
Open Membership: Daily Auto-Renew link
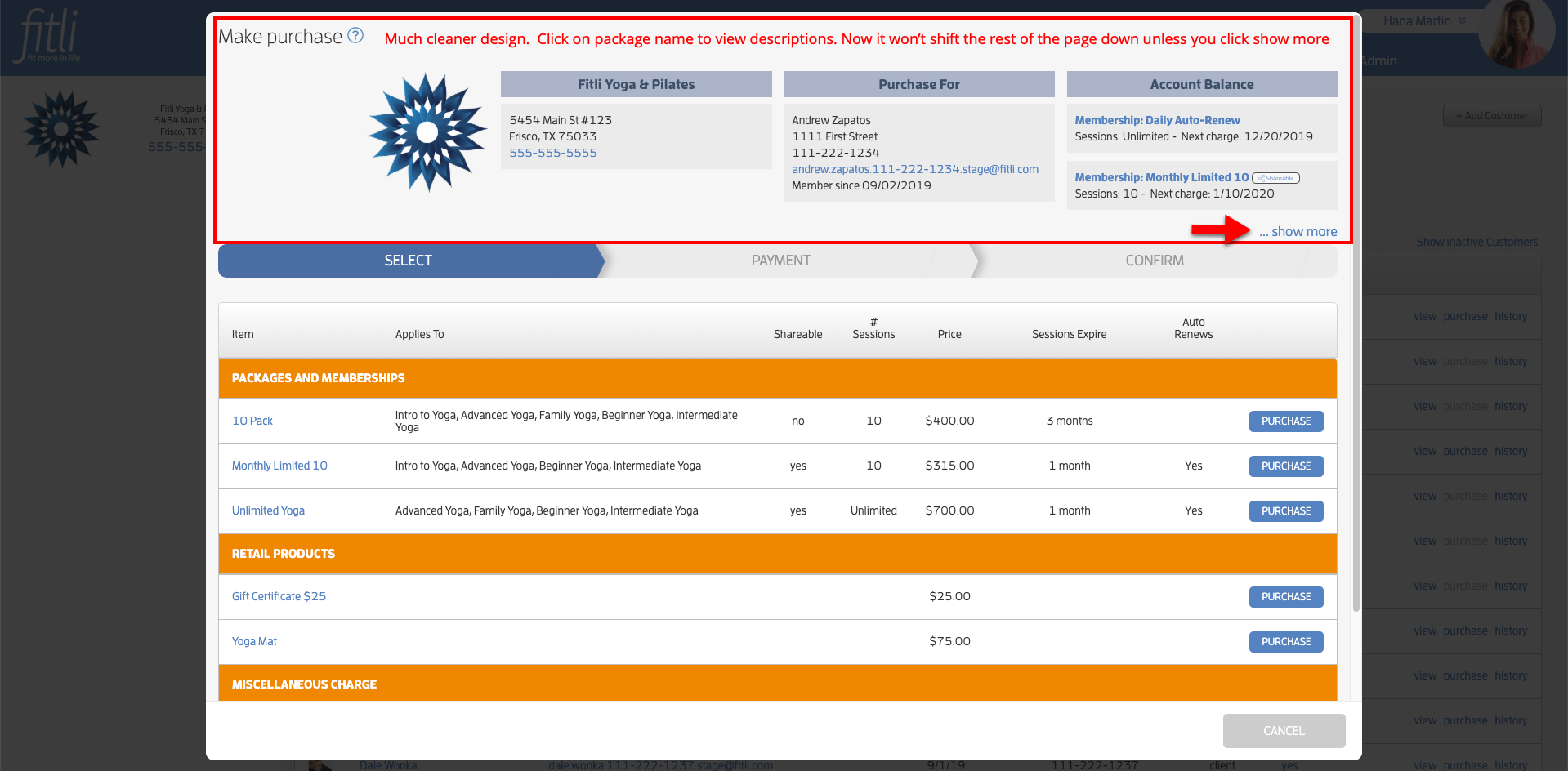(1157, 120)
